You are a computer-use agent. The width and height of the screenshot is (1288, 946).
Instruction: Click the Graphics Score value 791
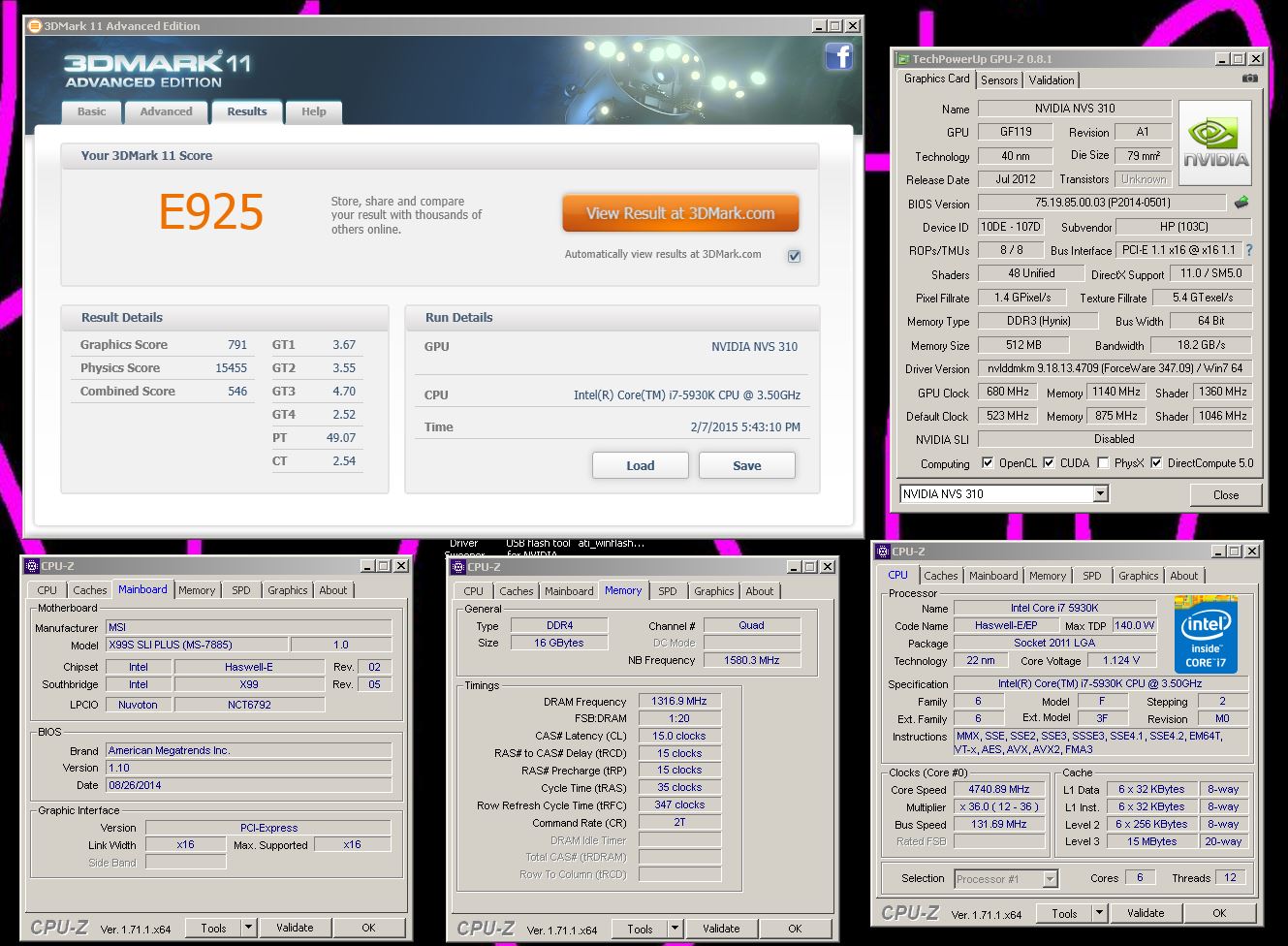pyautogui.click(x=236, y=345)
